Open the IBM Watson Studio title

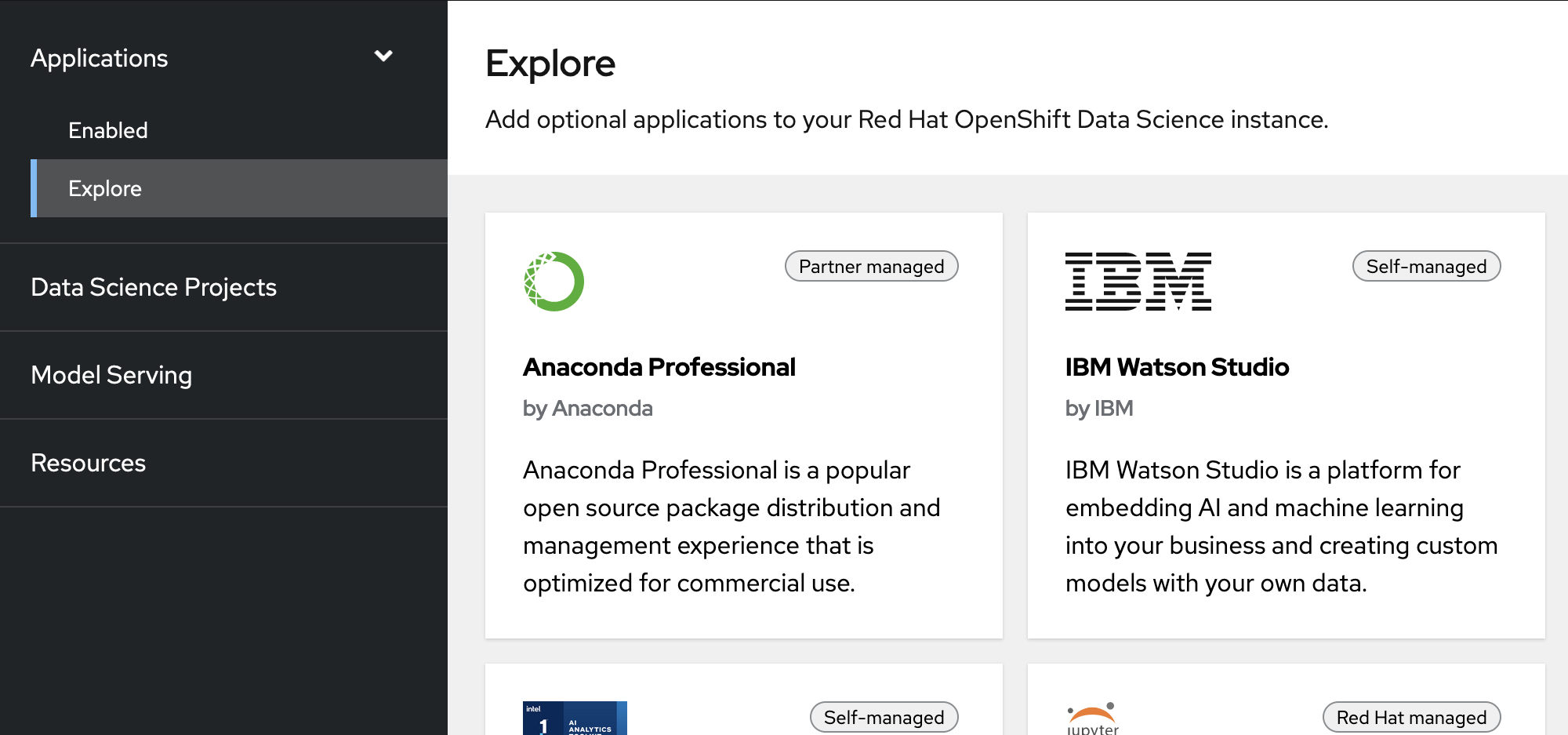click(x=1177, y=367)
